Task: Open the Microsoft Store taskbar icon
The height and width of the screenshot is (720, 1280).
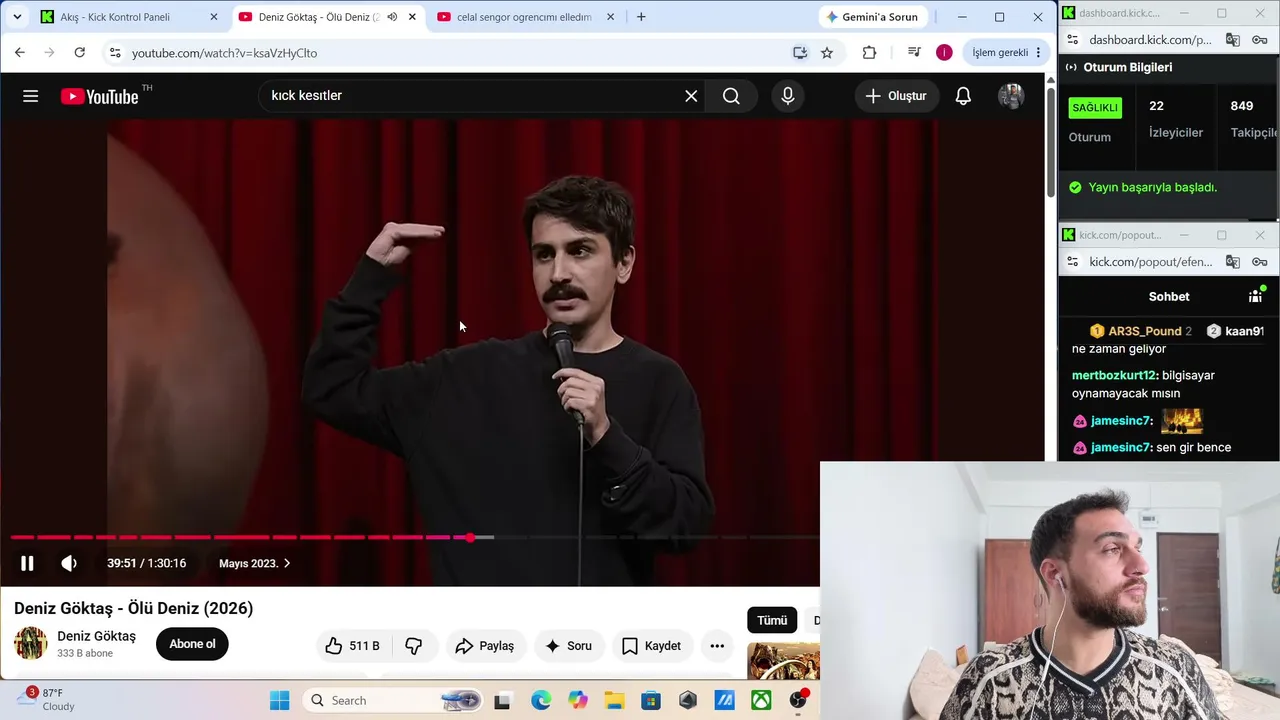Action: pyautogui.click(x=651, y=700)
